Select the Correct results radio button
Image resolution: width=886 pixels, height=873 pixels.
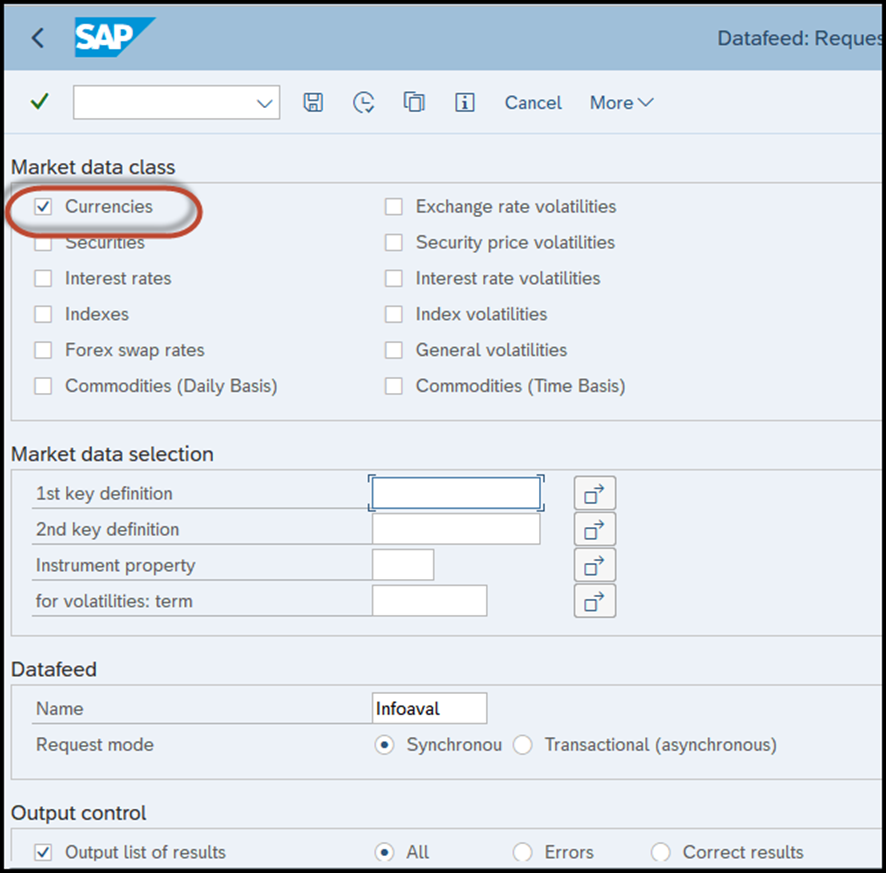coord(660,851)
